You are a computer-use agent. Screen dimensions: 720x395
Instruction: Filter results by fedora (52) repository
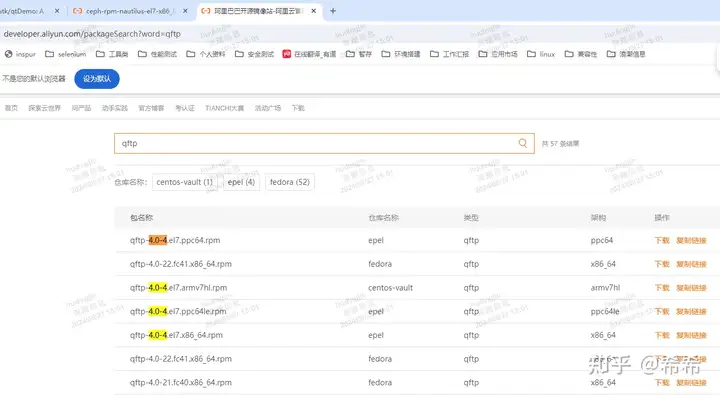290,182
